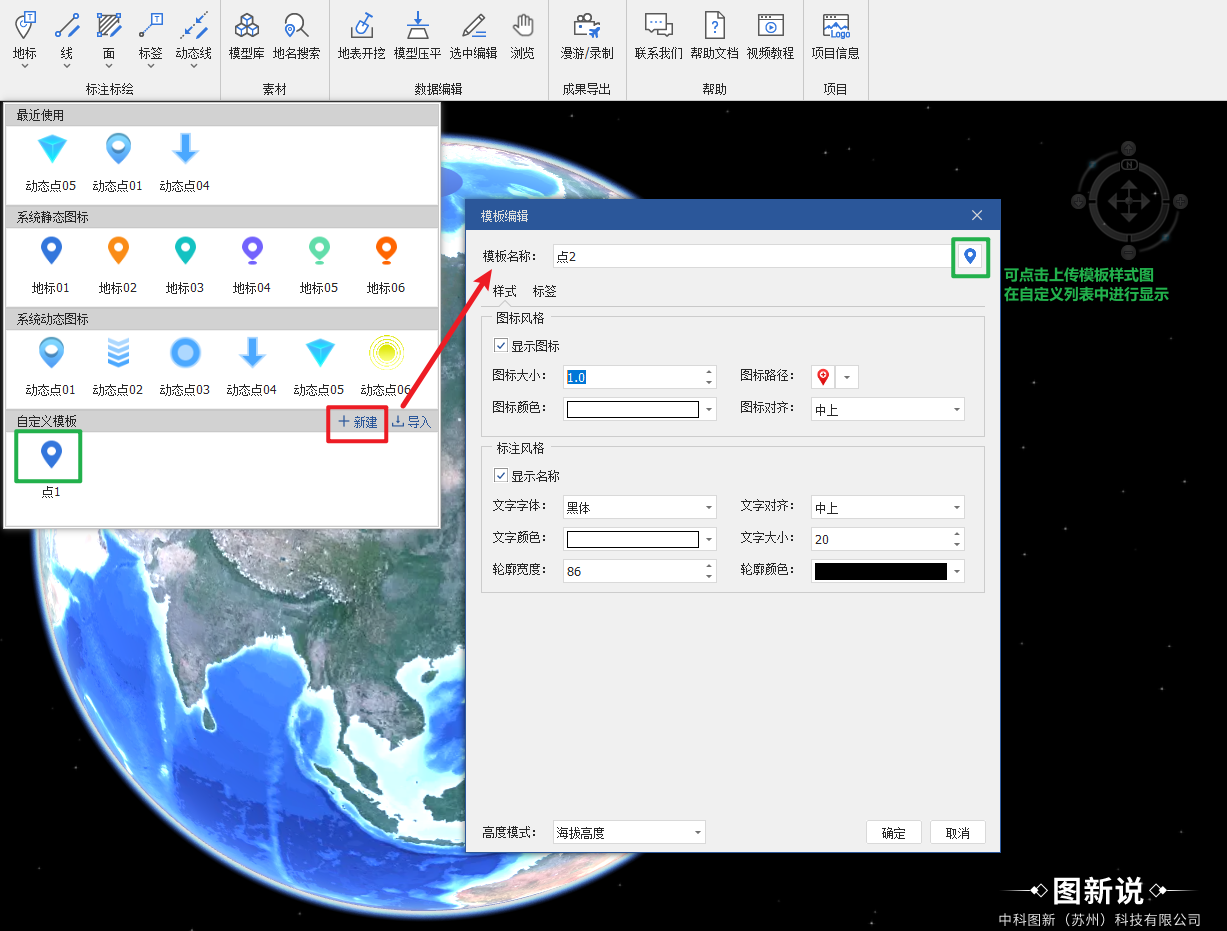Open the 漫游/录制 roaming record tool

(587, 36)
